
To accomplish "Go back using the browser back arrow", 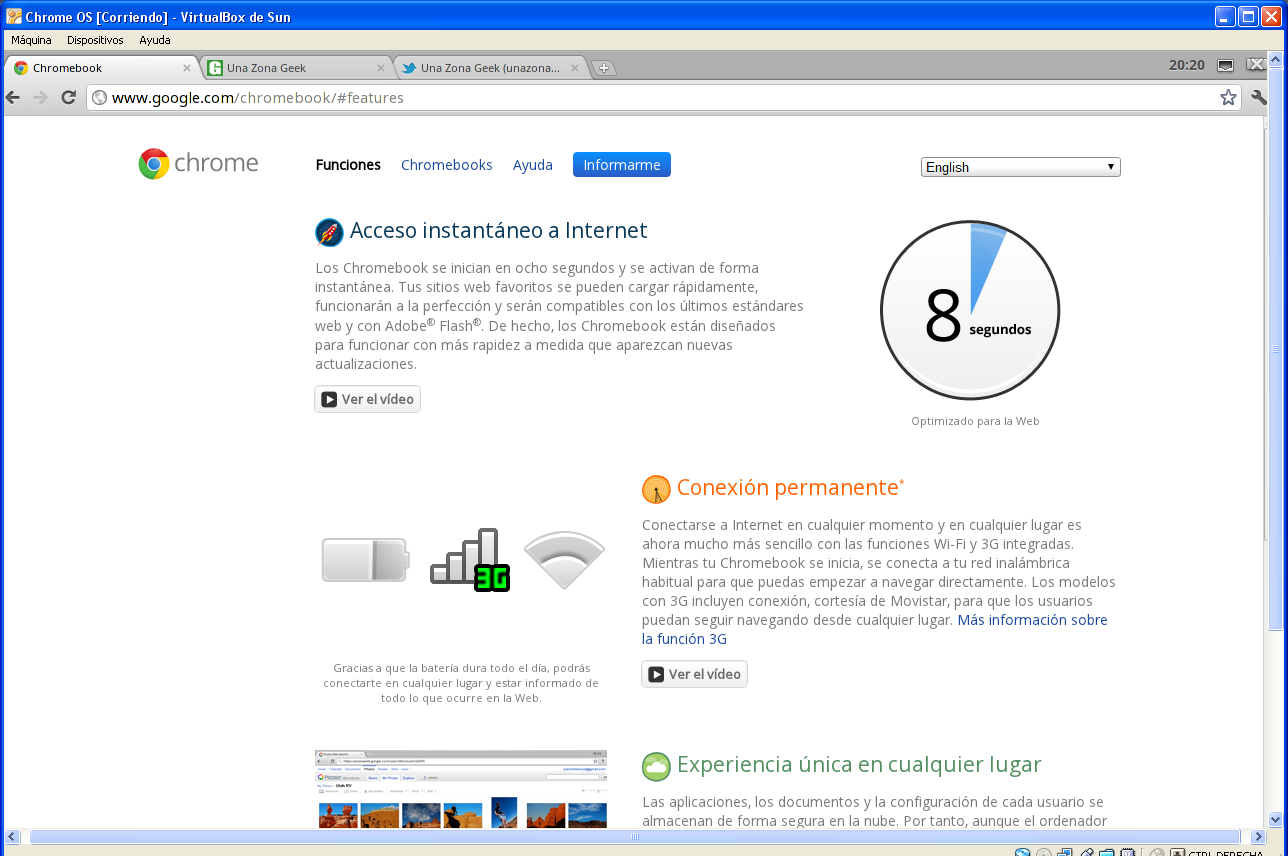I will (x=13, y=97).
